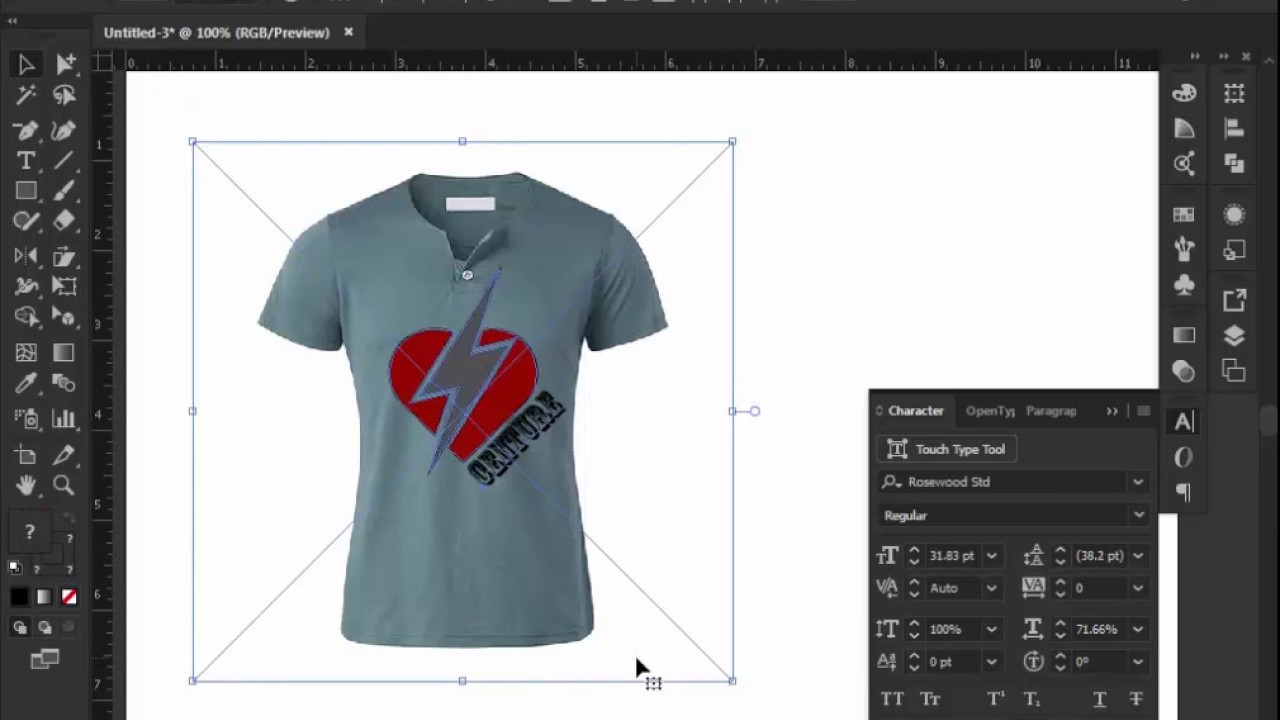Open the Brushes panel icon
Screen dimensions: 1280x720
tap(1184, 249)
